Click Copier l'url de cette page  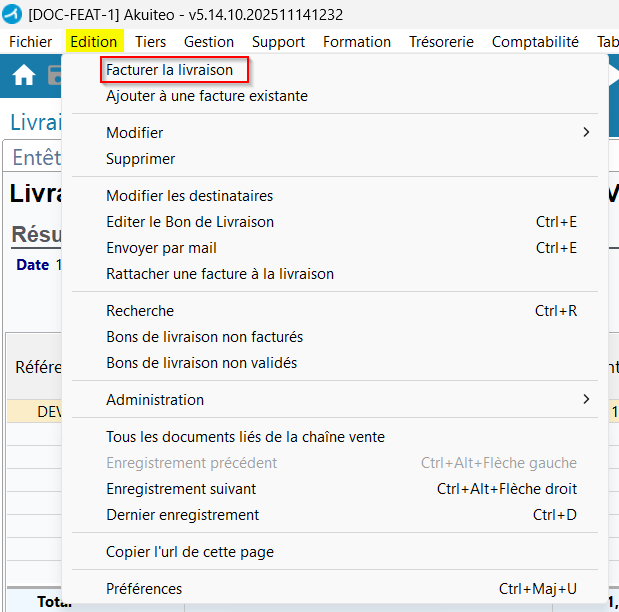(x=190, y=552)
